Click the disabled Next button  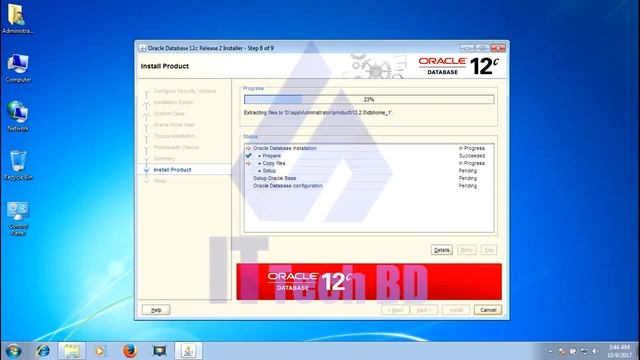coord(424,310)
